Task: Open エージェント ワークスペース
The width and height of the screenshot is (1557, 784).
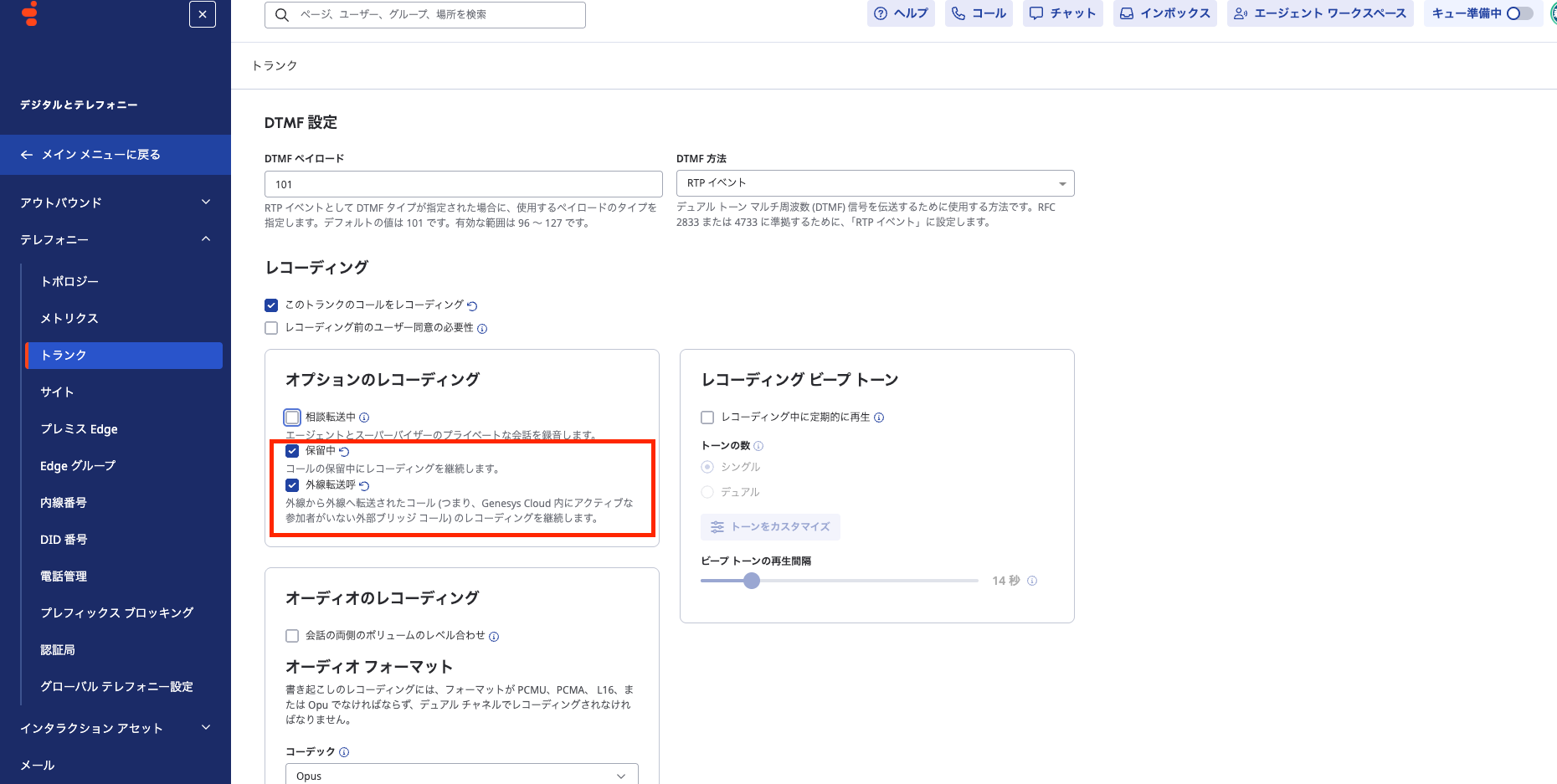Action: (x=1320, y=13)
